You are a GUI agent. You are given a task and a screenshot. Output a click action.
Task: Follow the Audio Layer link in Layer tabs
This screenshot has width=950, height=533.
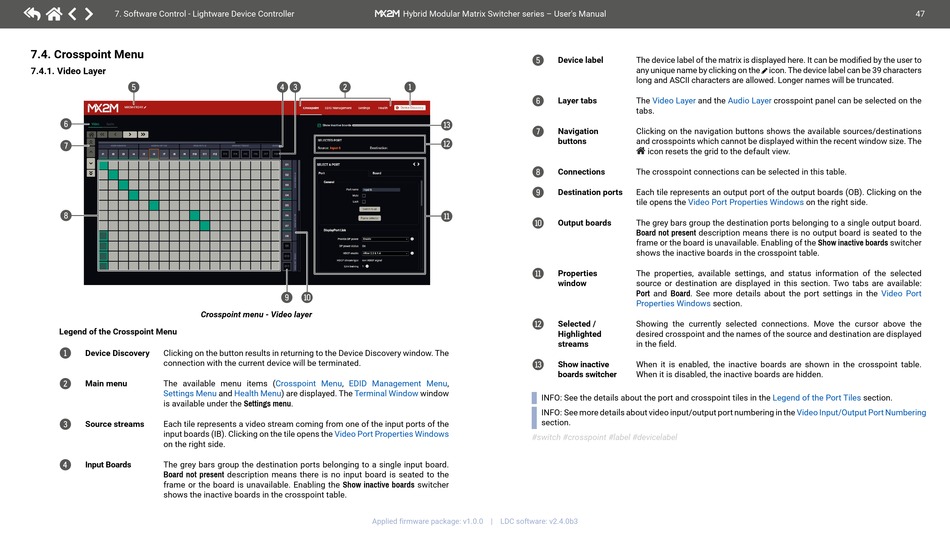coord(749,101)
